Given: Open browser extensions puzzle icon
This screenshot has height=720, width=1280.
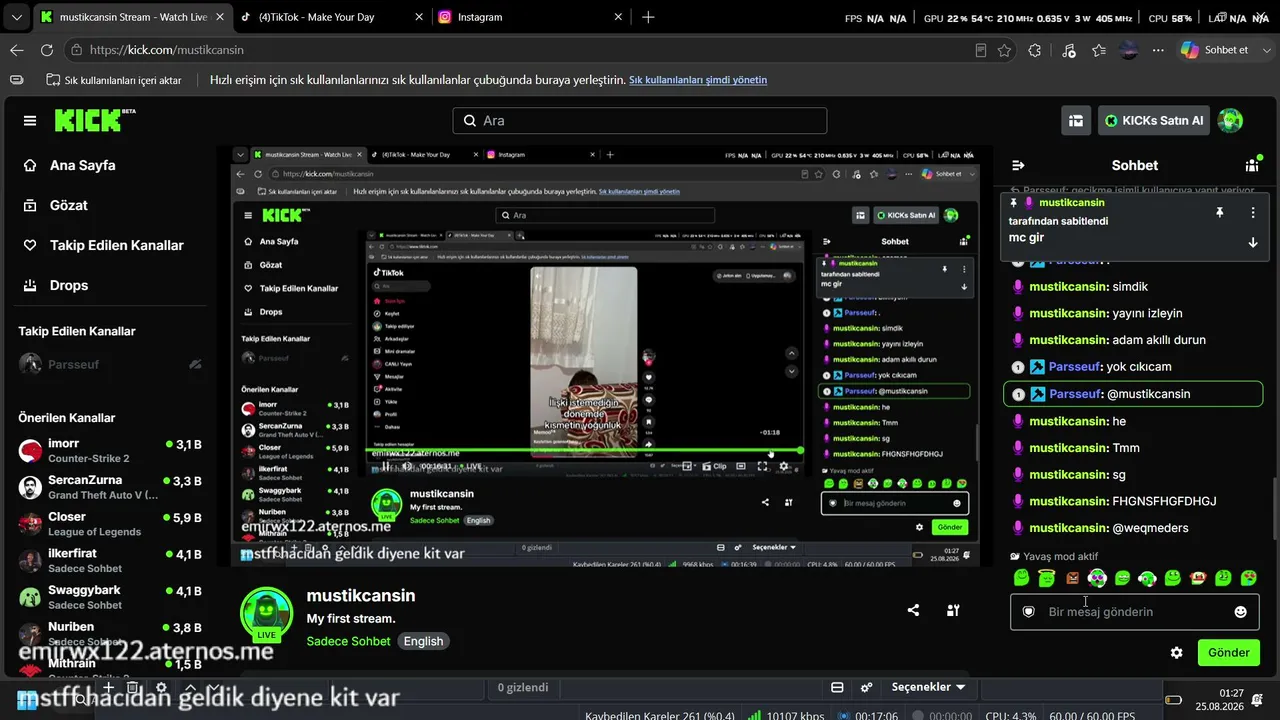Looking at the screenshot, I should [x=1035, y=50].
